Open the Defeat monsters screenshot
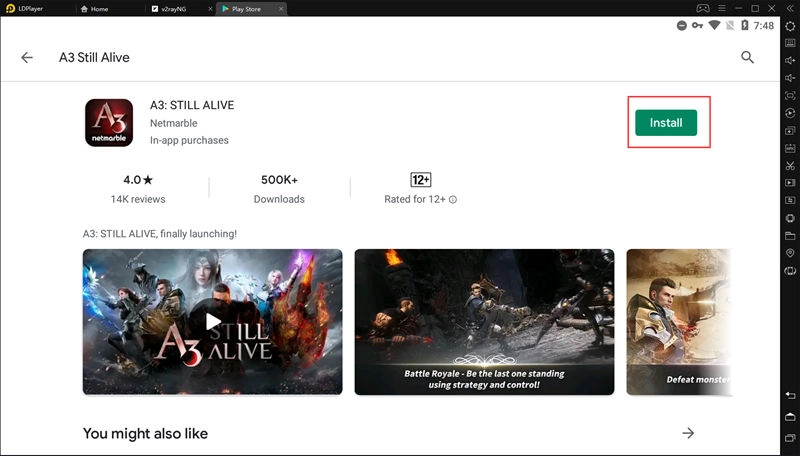 click(x=679, y=322)
